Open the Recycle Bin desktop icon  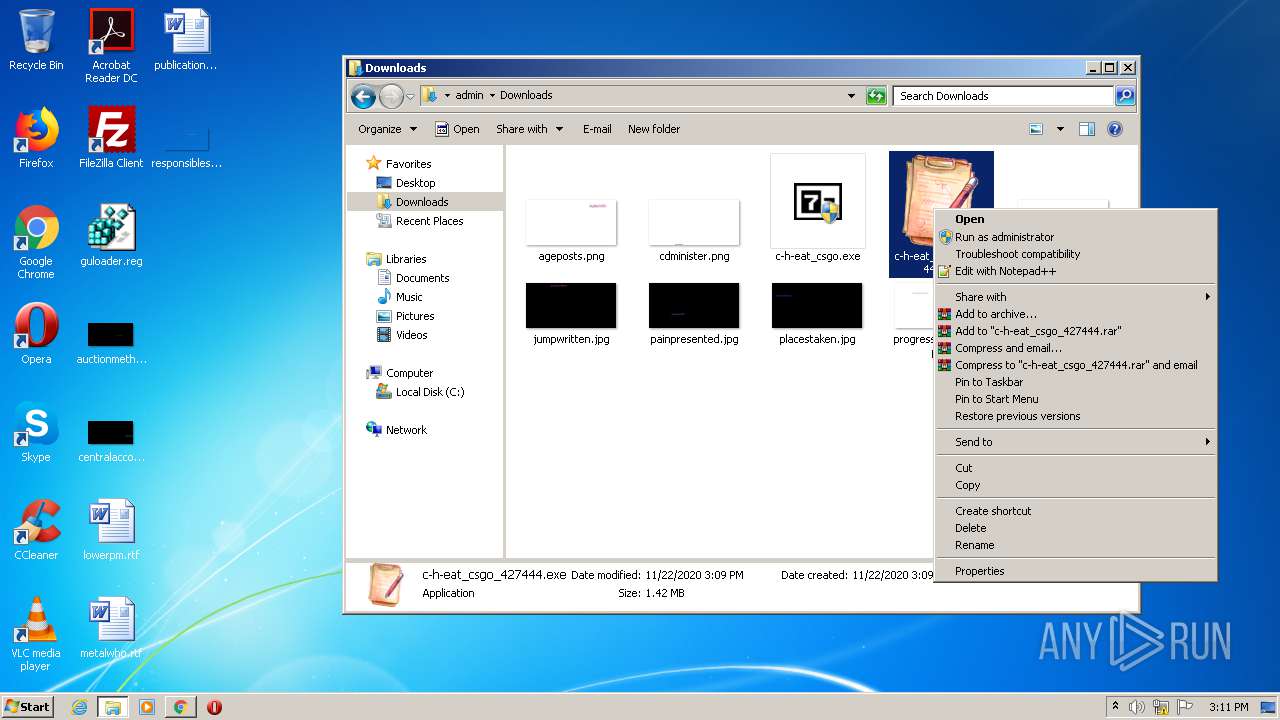36,40
